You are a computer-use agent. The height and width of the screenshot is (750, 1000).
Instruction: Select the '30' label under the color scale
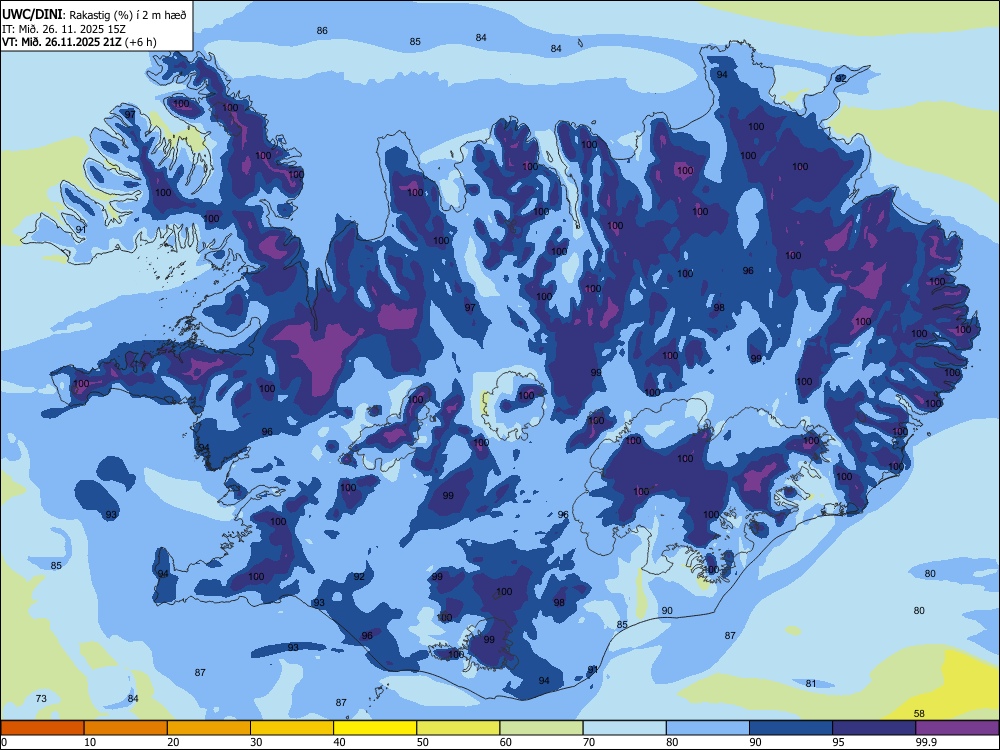256,742
